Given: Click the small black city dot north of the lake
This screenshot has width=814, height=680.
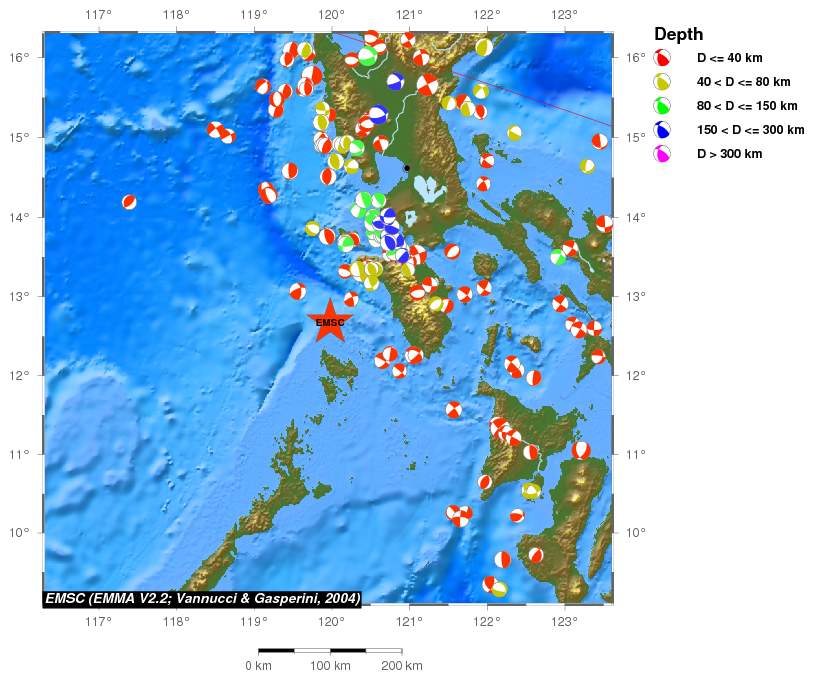Looking at the screenshot, I should [407, 168].
